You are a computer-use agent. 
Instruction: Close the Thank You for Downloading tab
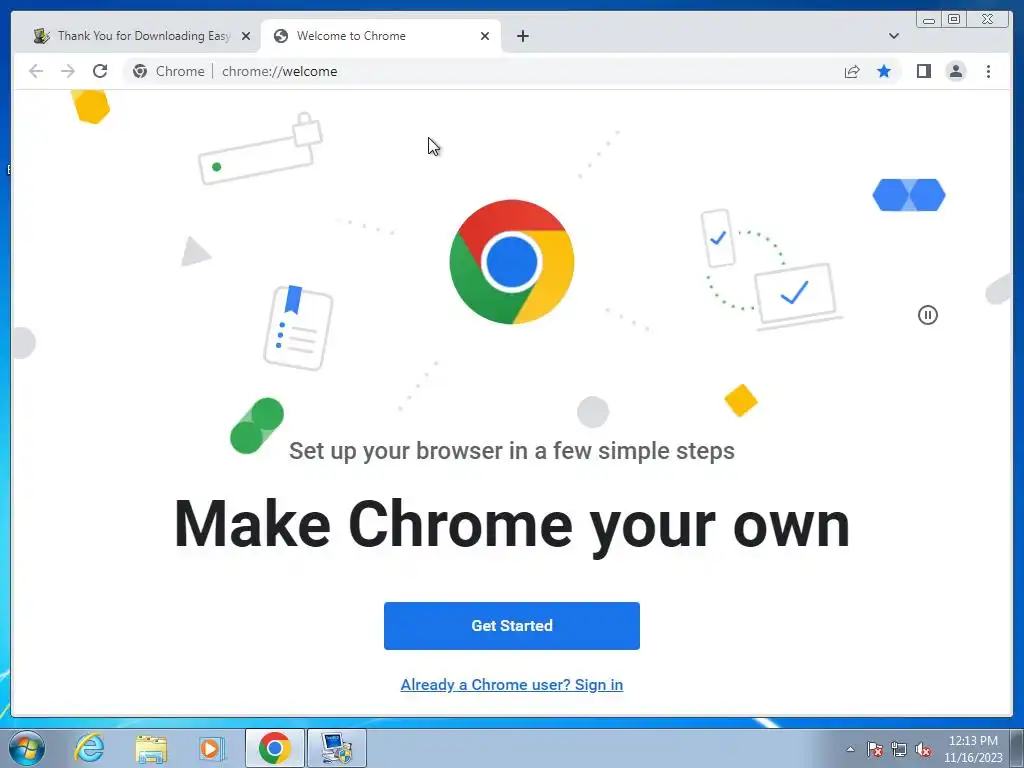[x=246, y=36]
